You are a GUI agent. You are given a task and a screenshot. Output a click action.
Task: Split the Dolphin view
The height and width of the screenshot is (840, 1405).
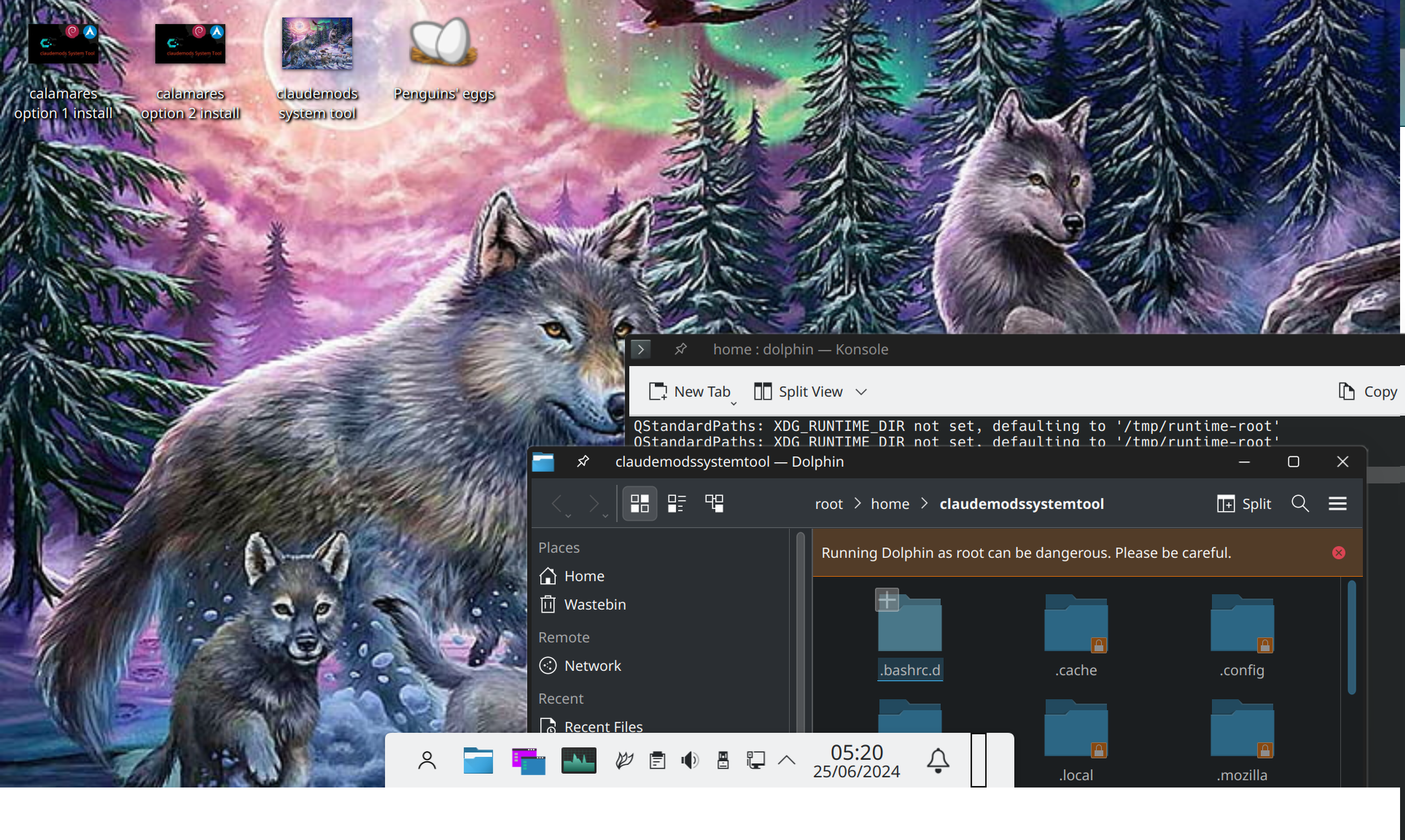click(x=1244, y=504)
